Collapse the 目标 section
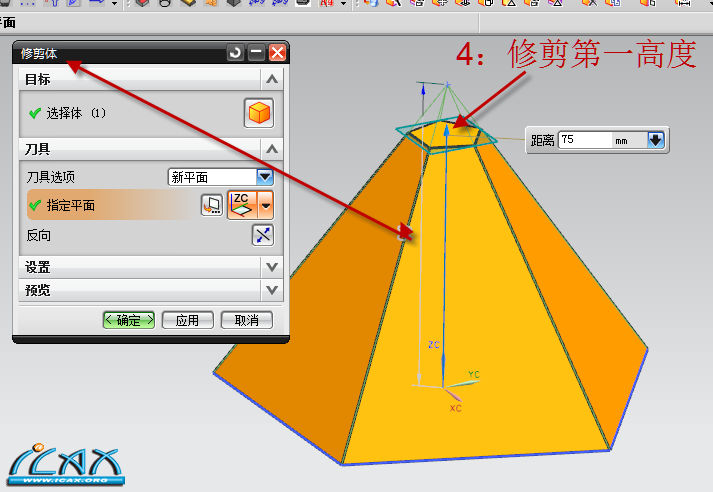Viewport: 713px width, 492px height. (x=272, y=79)
